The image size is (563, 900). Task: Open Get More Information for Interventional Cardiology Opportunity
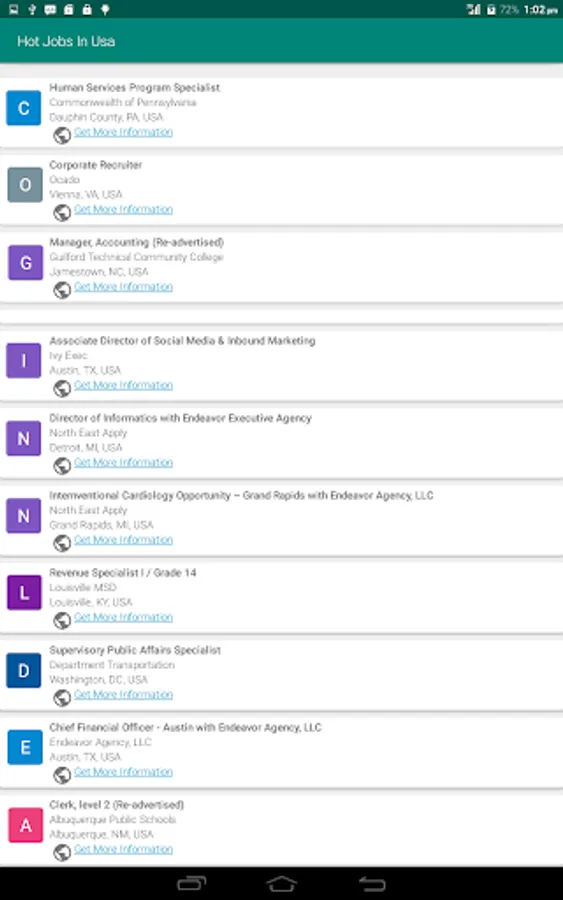(123, 540)
